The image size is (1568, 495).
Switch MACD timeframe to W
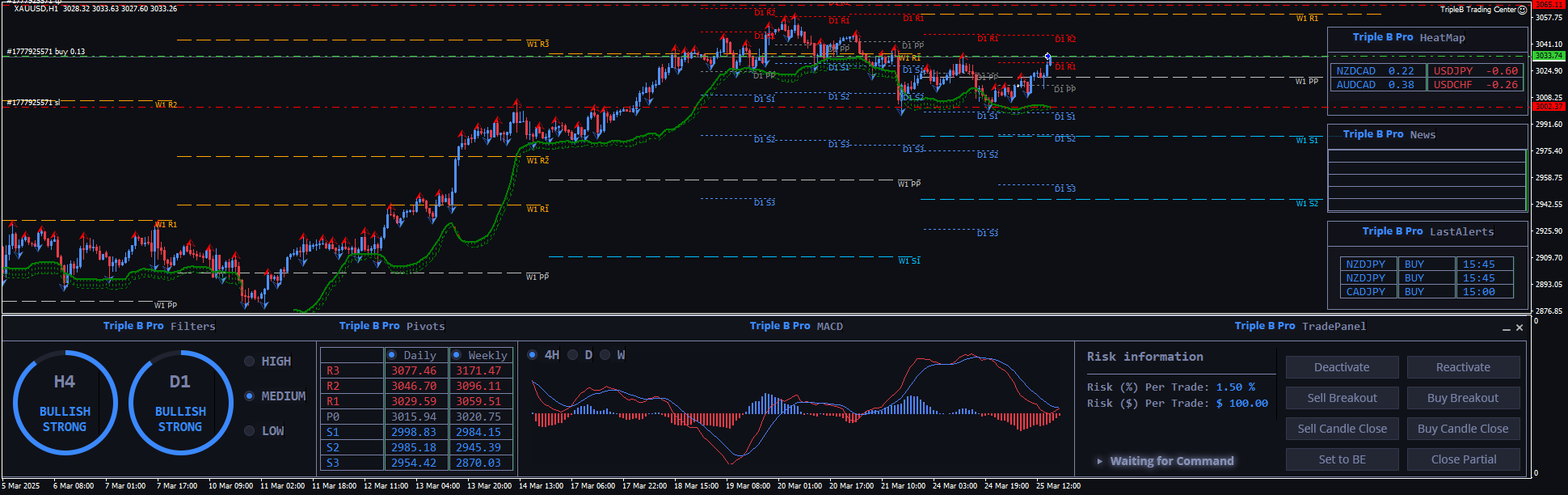point(605,355)
